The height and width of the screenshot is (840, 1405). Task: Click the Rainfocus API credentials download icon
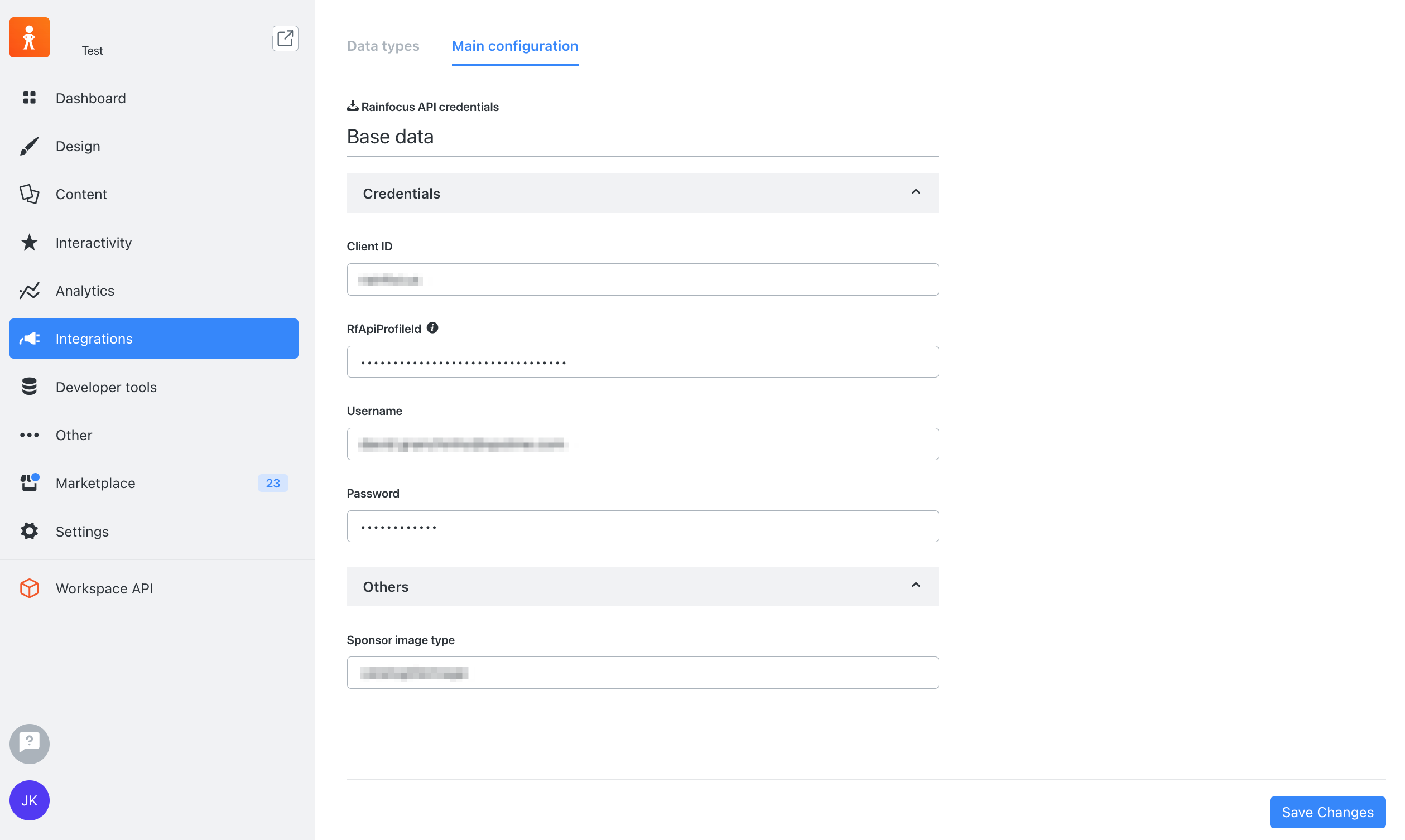coord(353,106)
